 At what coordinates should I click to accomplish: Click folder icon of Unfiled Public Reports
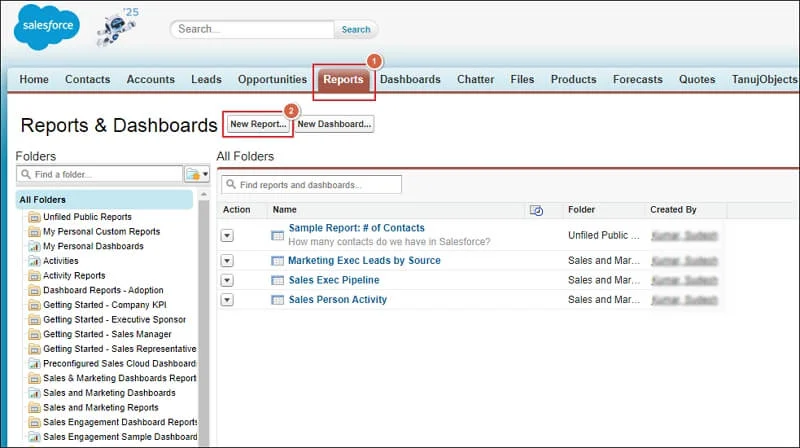(34, 217)
